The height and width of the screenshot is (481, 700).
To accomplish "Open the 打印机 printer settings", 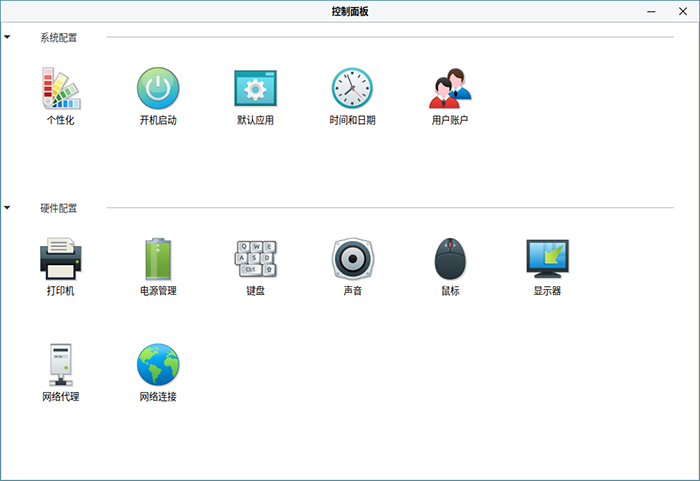I will 60,260.
